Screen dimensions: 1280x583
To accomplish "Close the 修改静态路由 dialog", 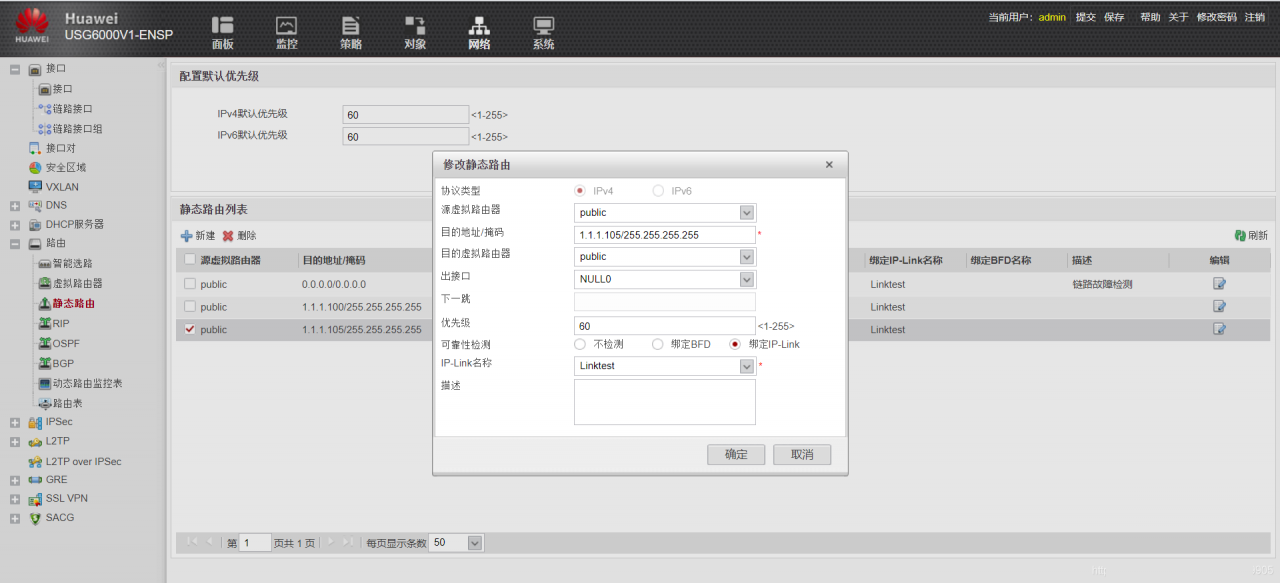I will (829, 164).
